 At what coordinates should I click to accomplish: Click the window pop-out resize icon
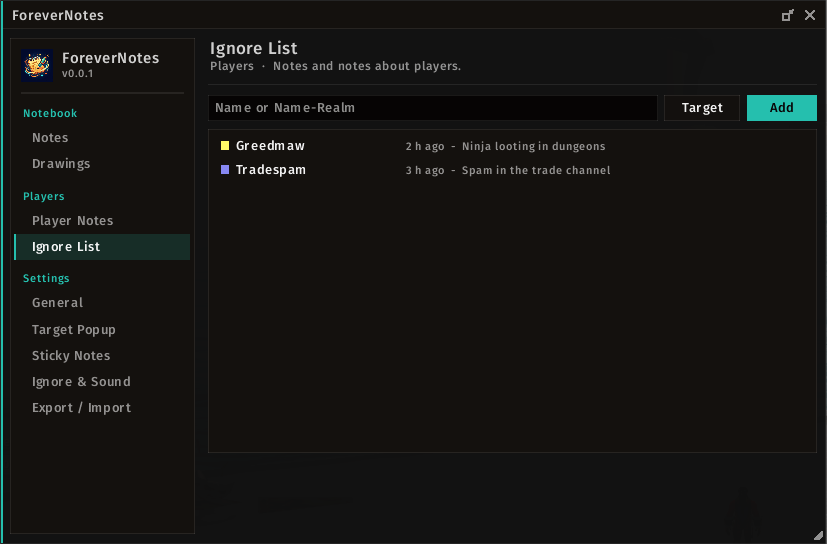click(x=787, y=15)
